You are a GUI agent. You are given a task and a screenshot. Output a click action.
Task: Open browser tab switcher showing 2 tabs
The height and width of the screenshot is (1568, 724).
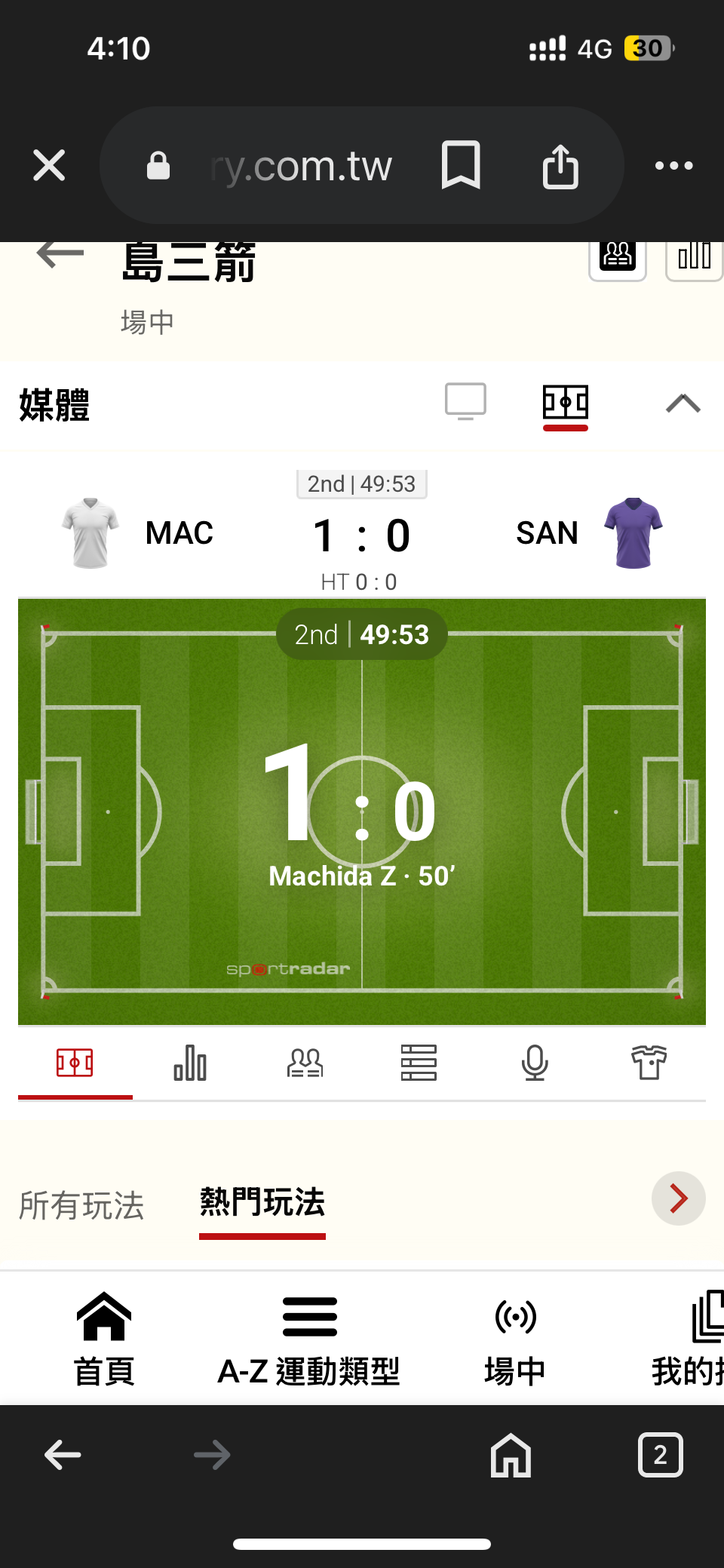[x=660, y=1454]
